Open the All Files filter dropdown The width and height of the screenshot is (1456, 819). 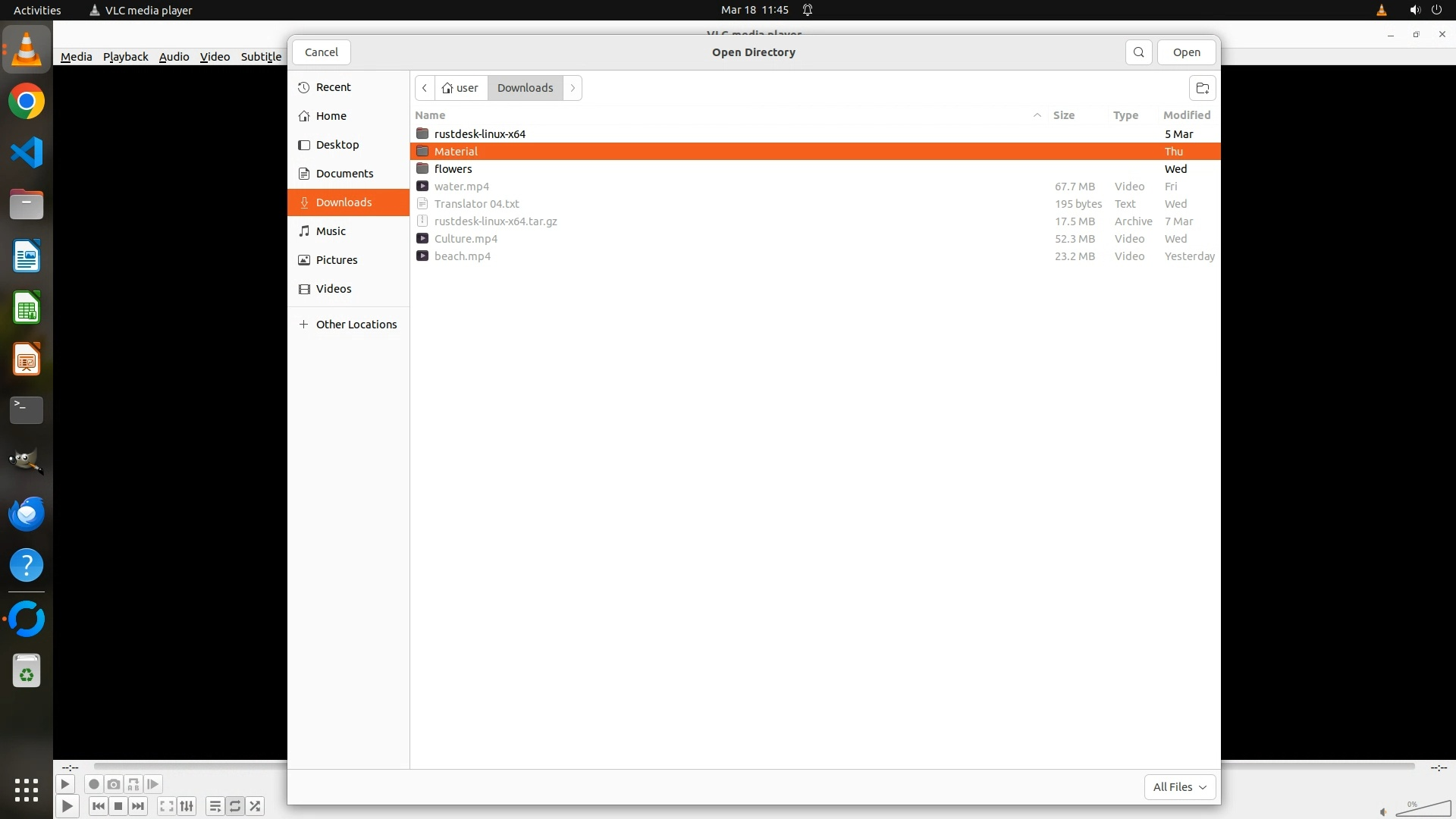[x=1179, y=787]
